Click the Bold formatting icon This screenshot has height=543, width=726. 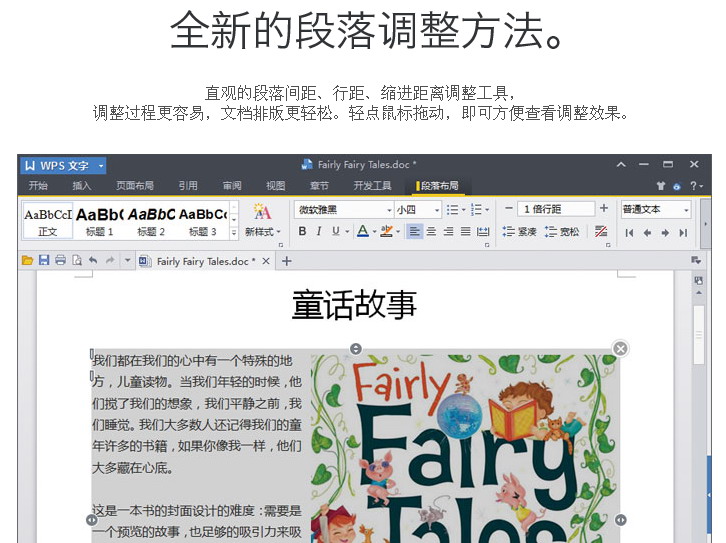coord(303,232)
